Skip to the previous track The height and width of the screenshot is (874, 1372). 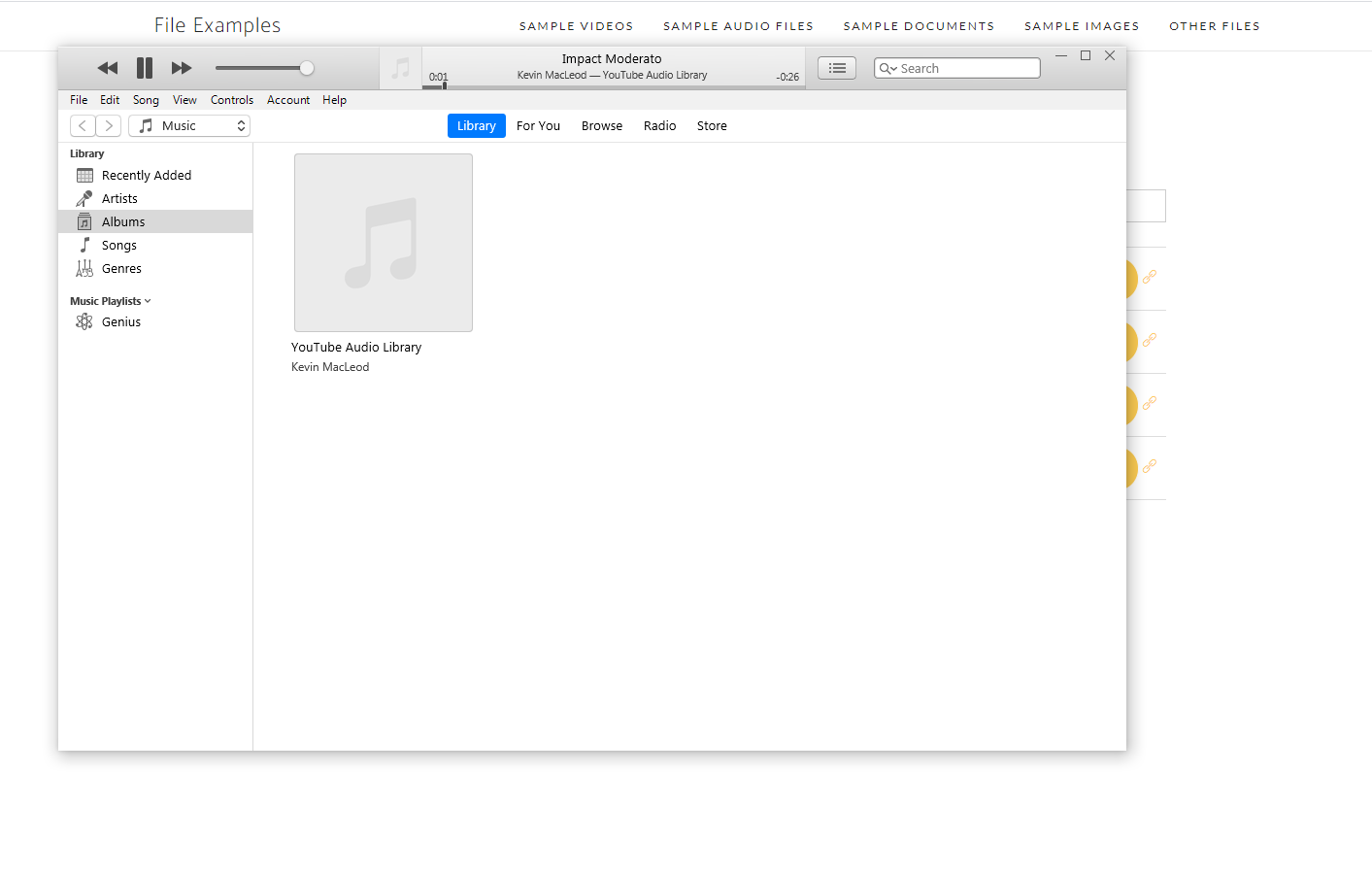(x=108, y=68)
